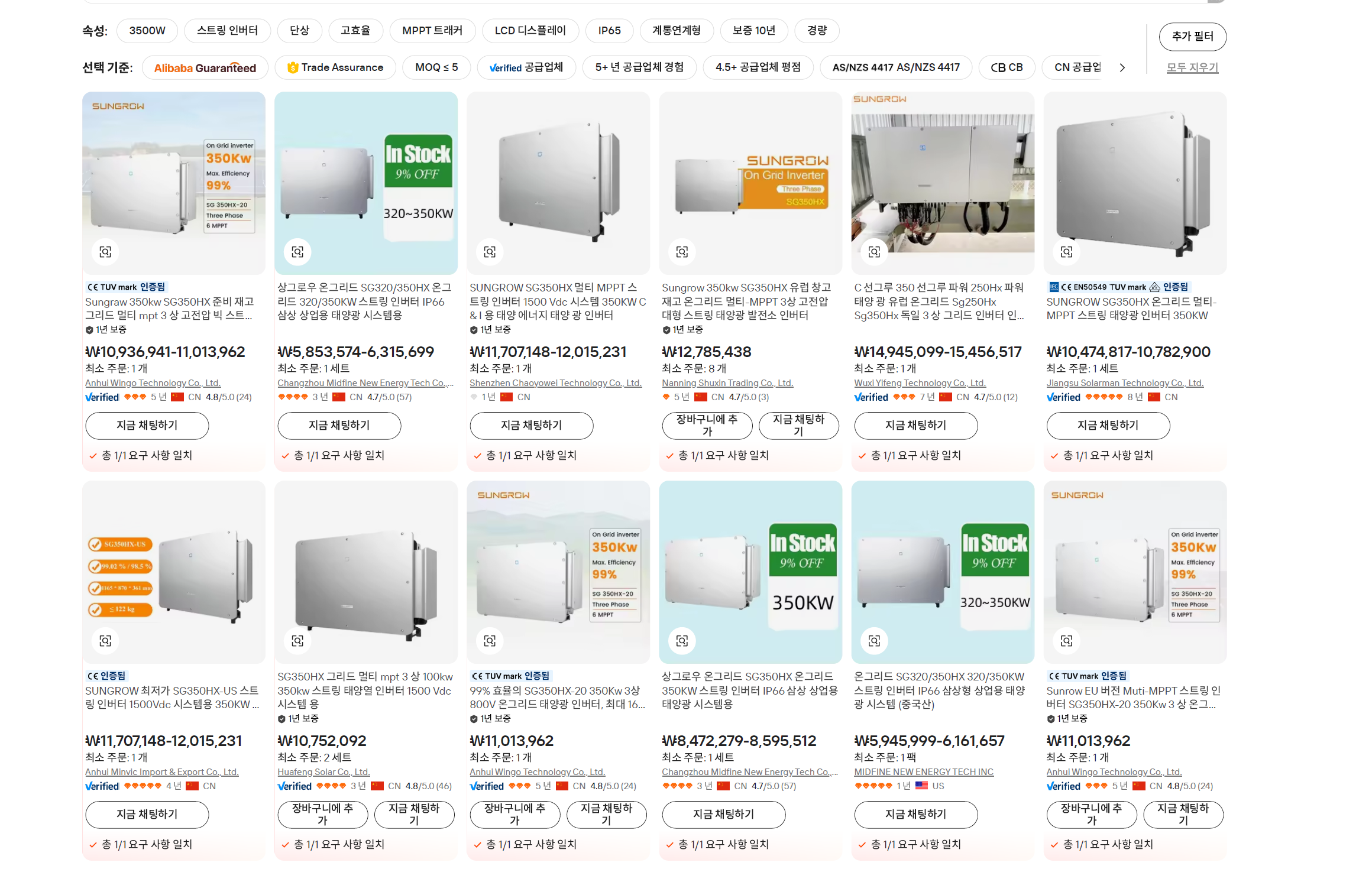Open the 추가 필터 button
Viewport: 1372px width, 869px height.
1193,37
